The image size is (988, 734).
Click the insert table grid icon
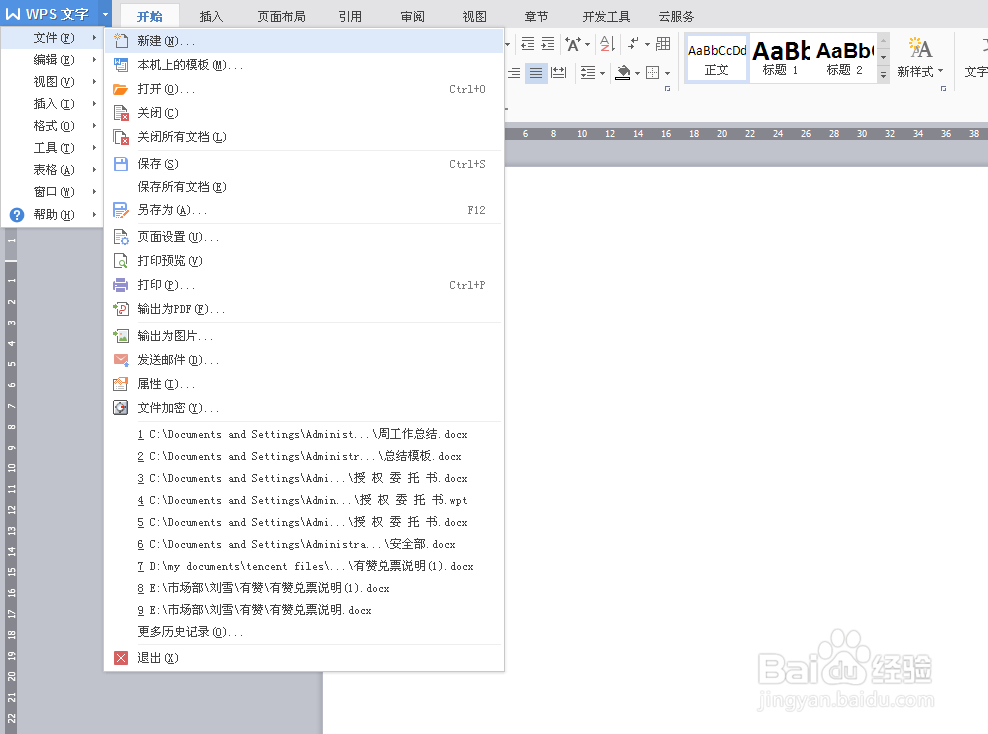coord(663,43)
